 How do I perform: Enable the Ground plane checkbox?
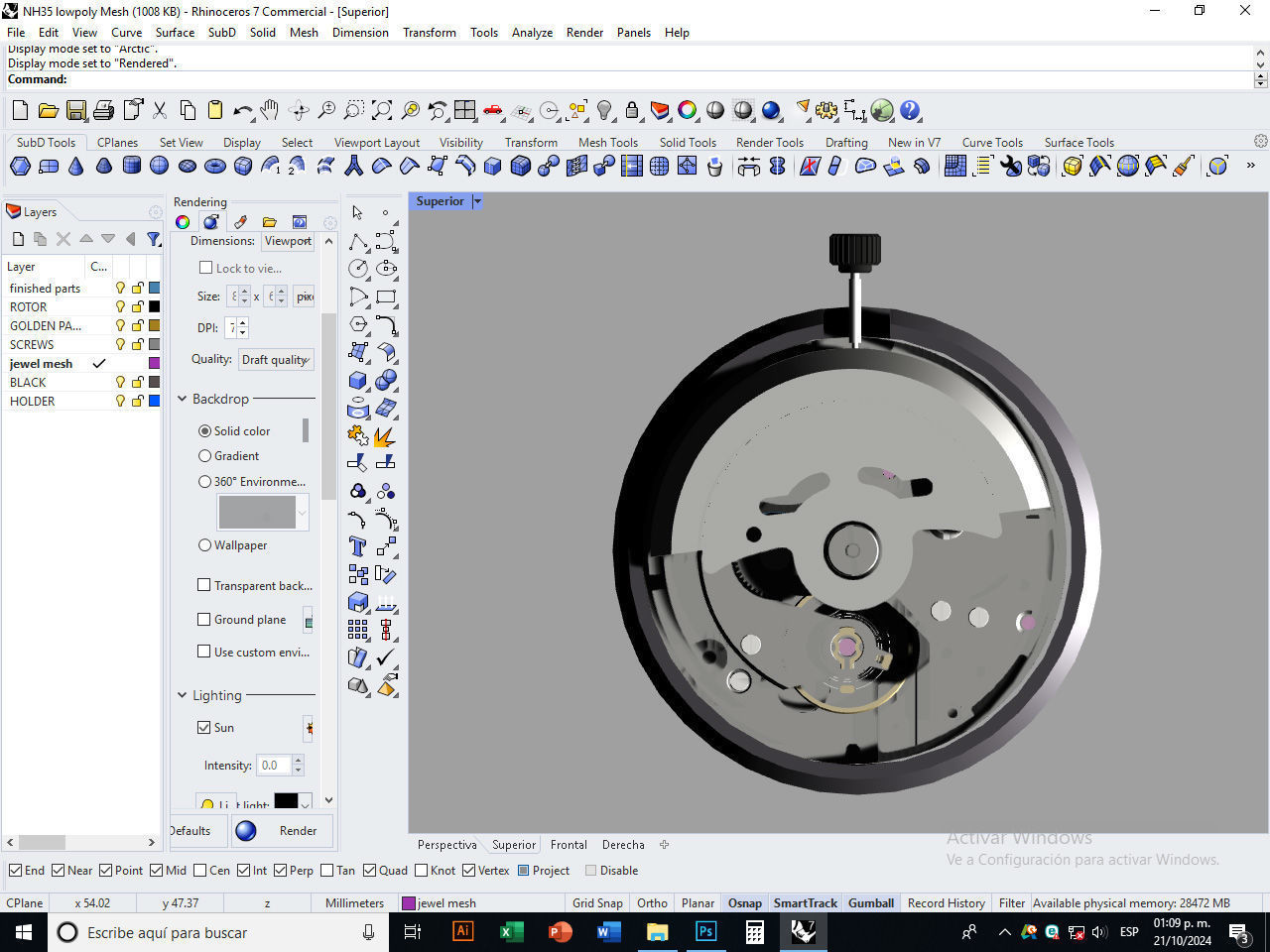tap(204, 620)
